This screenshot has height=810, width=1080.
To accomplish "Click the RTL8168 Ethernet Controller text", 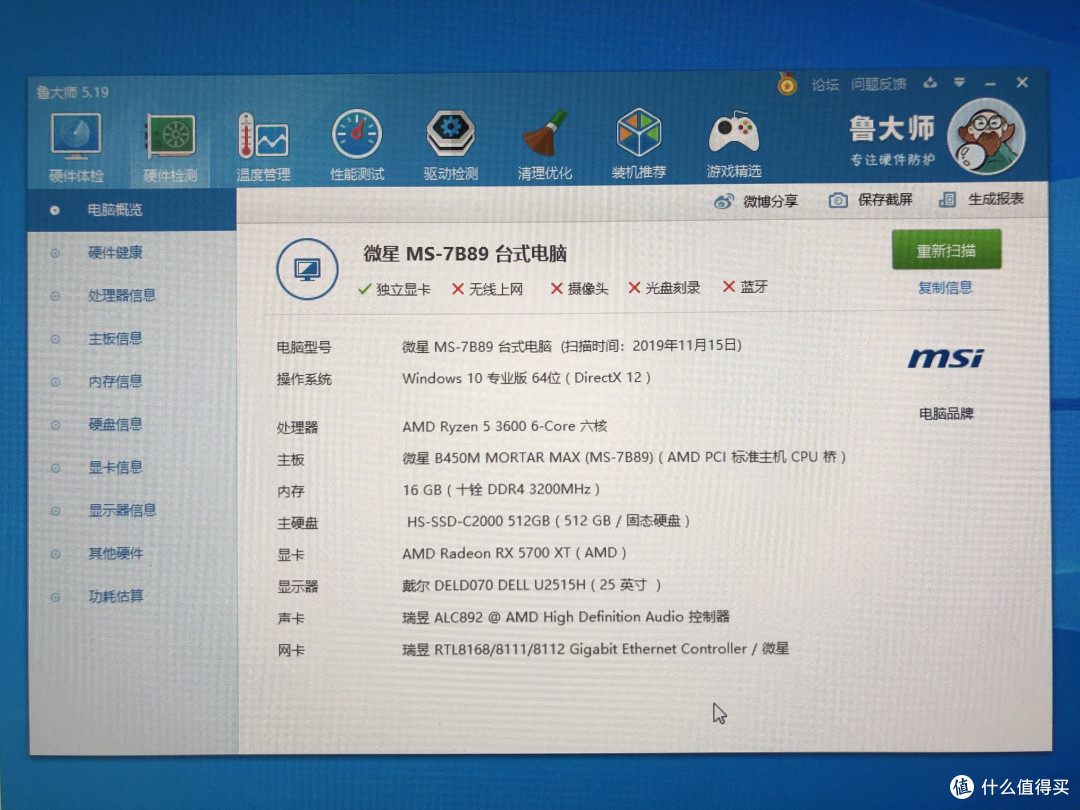I will click(596, 649).
